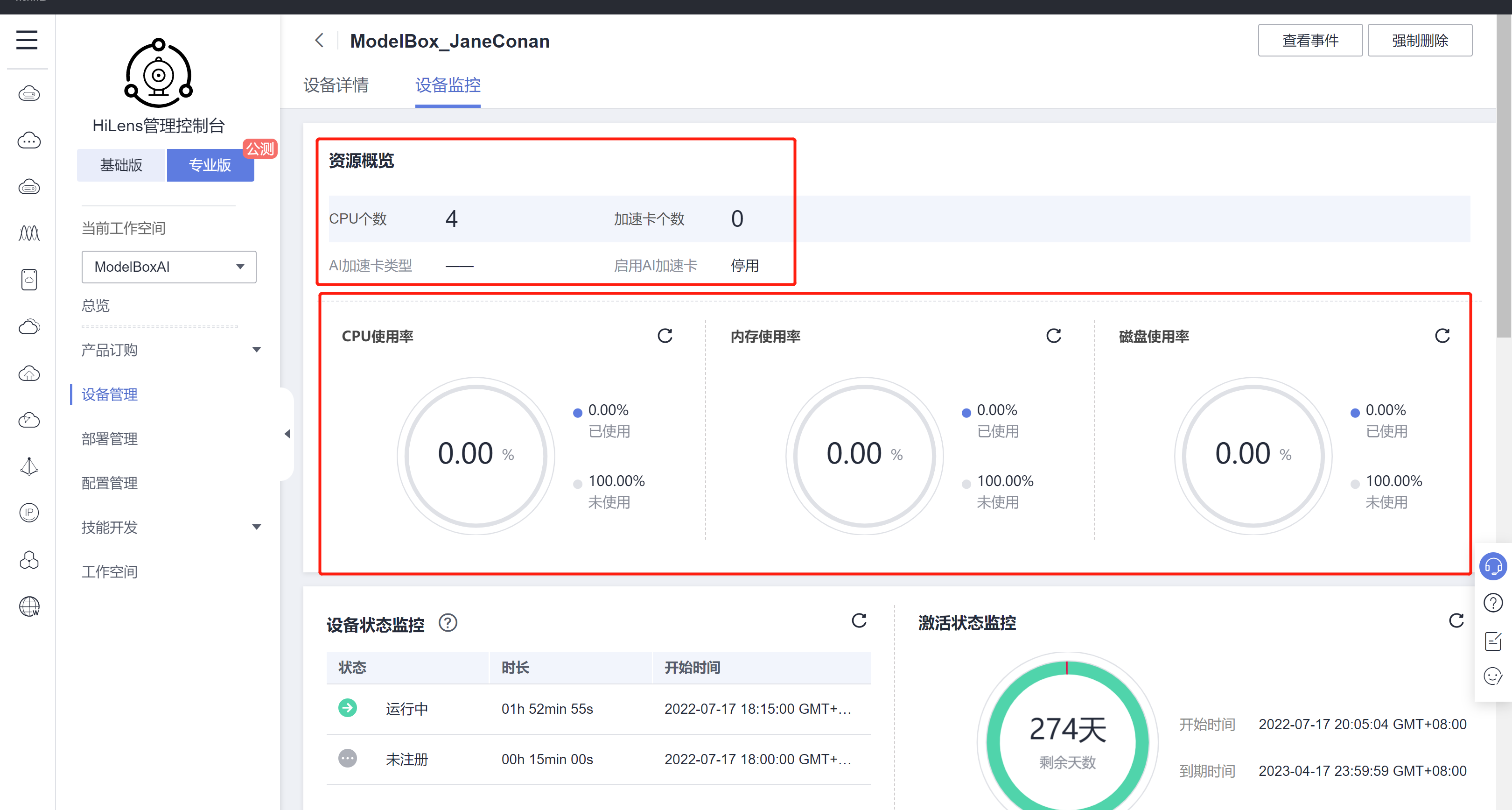Screen dimensions: 1512x810
Task: Click help icon beside 设备状态监控
Action: 448,623
